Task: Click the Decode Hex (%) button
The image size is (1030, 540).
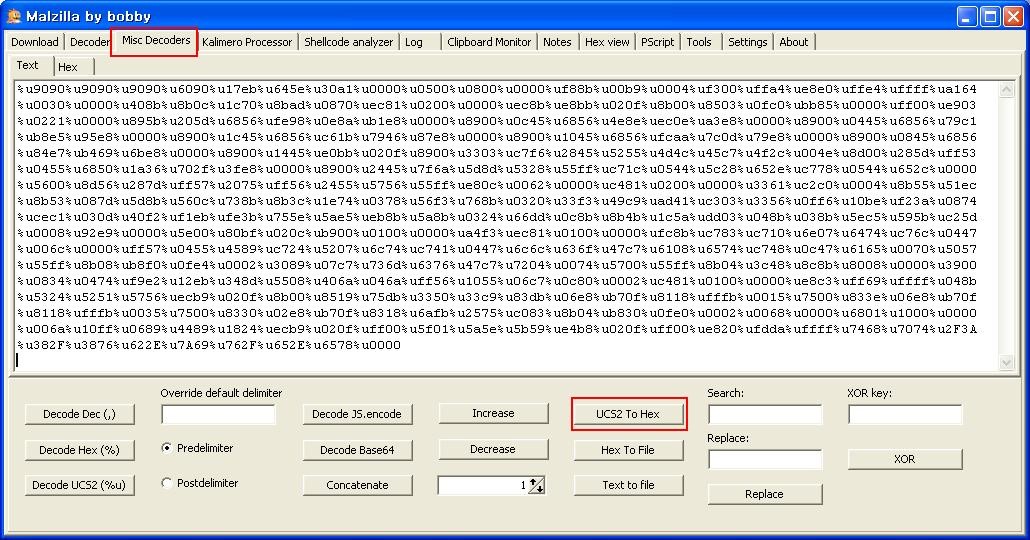Action: click(79, 450)
